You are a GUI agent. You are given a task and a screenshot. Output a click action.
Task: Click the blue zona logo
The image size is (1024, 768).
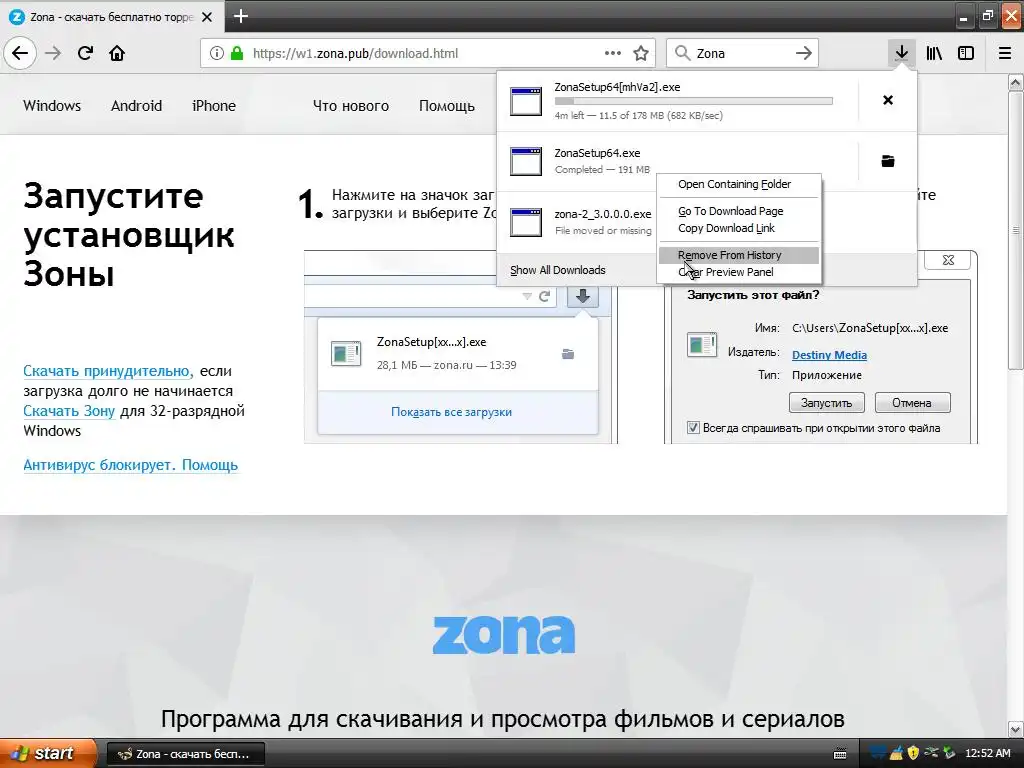point(504,633)
